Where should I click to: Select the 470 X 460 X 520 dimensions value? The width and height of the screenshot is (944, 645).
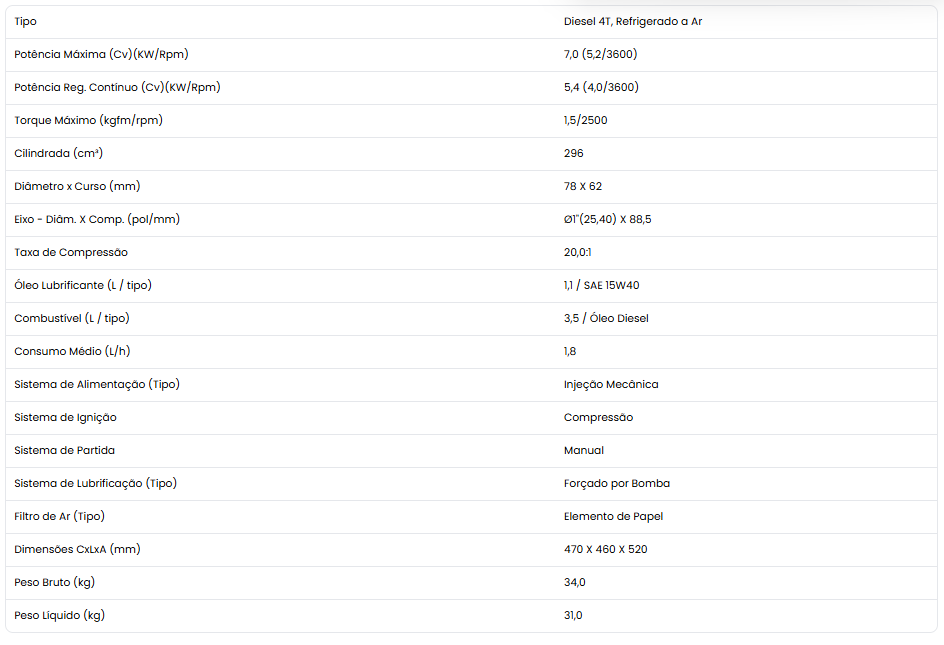tap(605, 549)
